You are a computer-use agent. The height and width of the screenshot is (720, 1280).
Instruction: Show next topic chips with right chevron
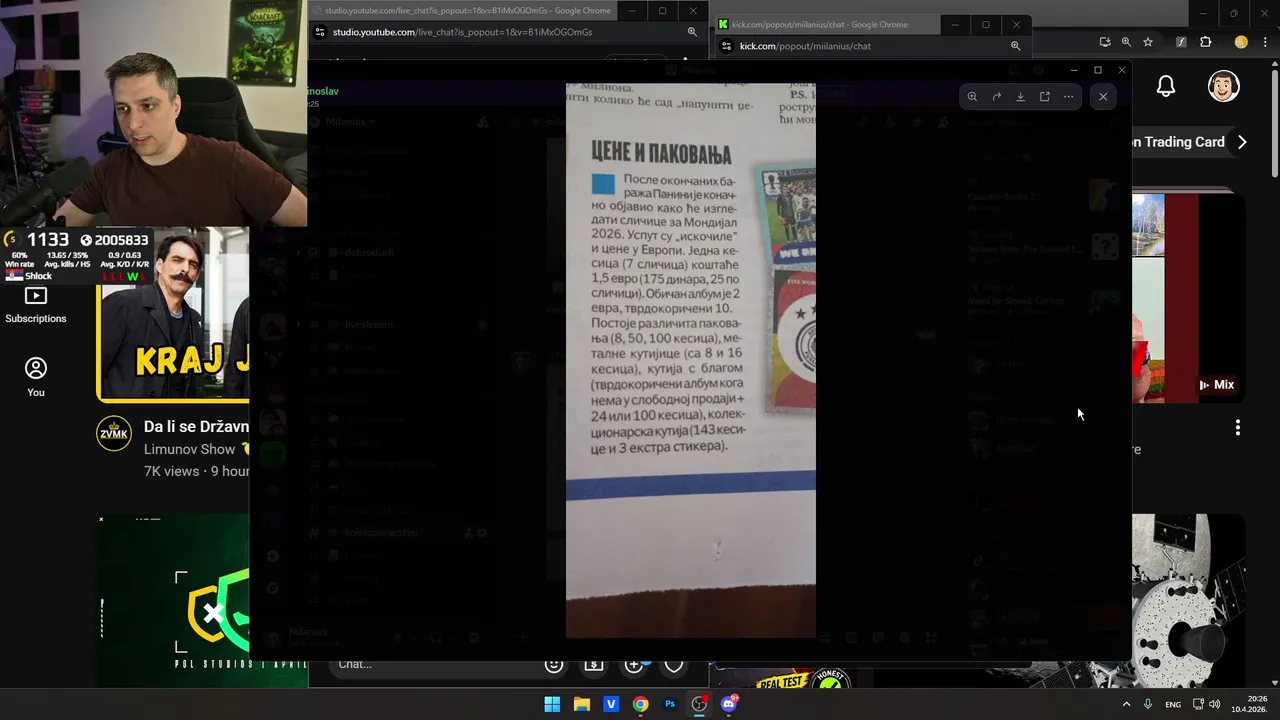coord(1242,142)
